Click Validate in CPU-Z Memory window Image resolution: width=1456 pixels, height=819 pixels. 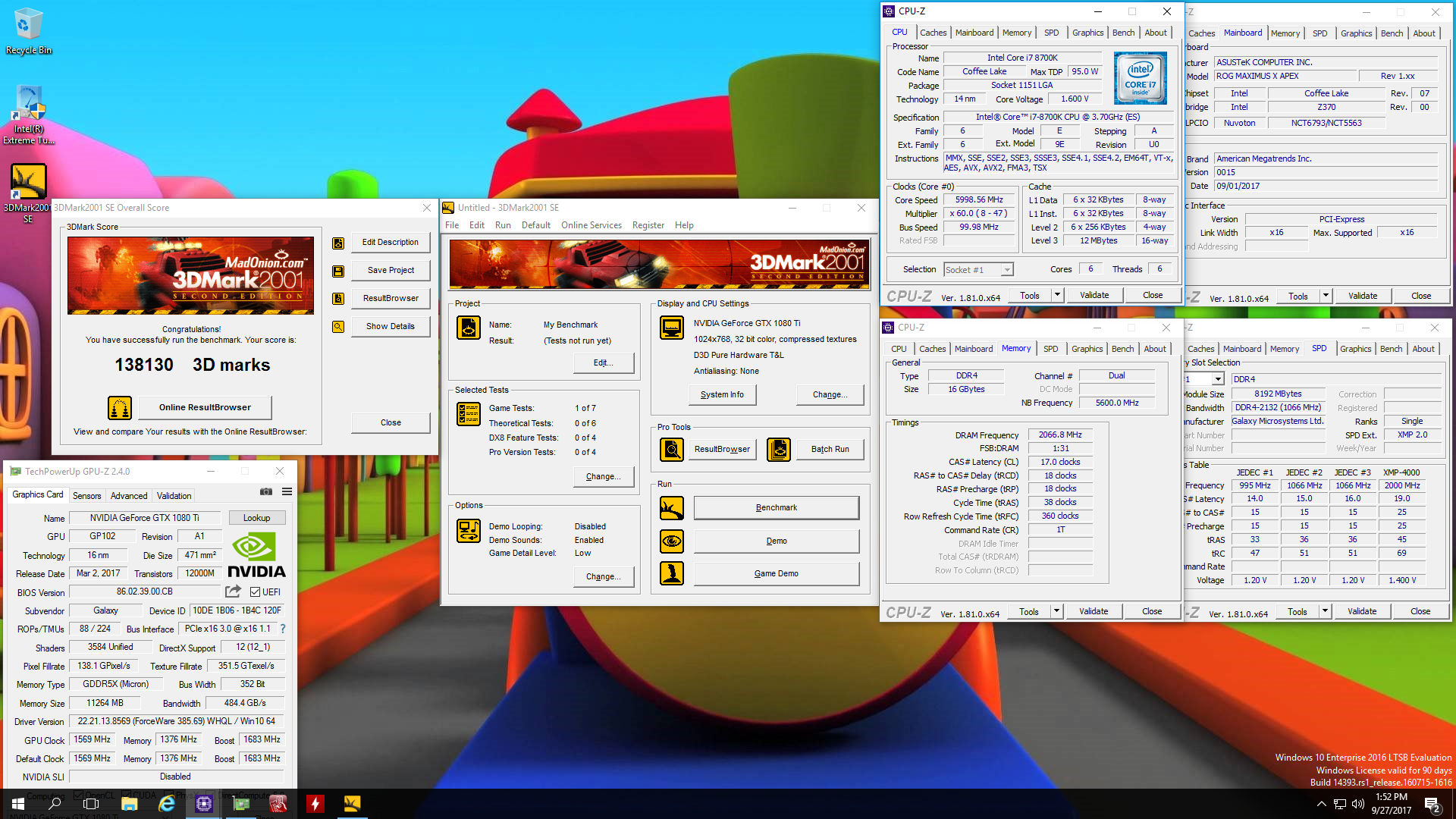click(1094, 611)
